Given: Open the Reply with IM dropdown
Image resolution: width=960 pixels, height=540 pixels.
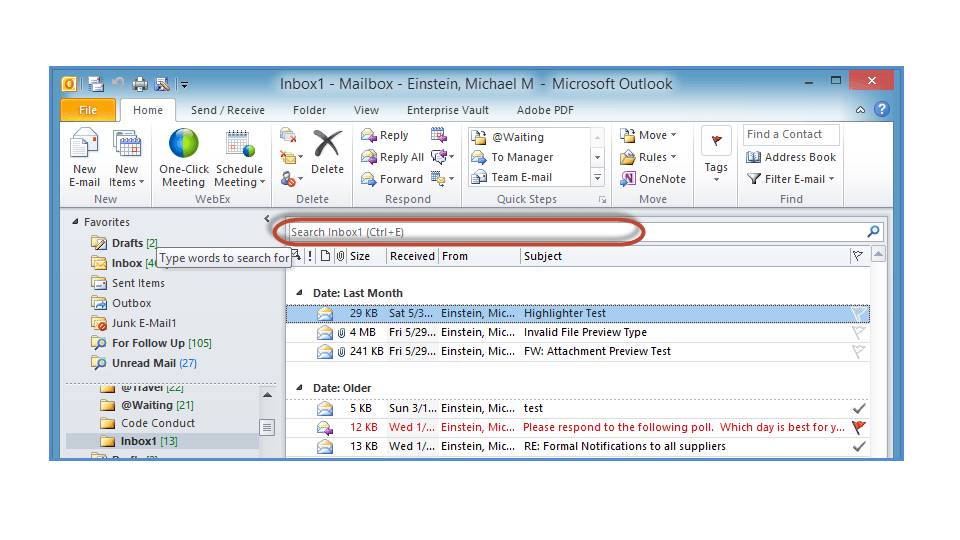Looking at the screenshot, I should click(x=442, y=157).
